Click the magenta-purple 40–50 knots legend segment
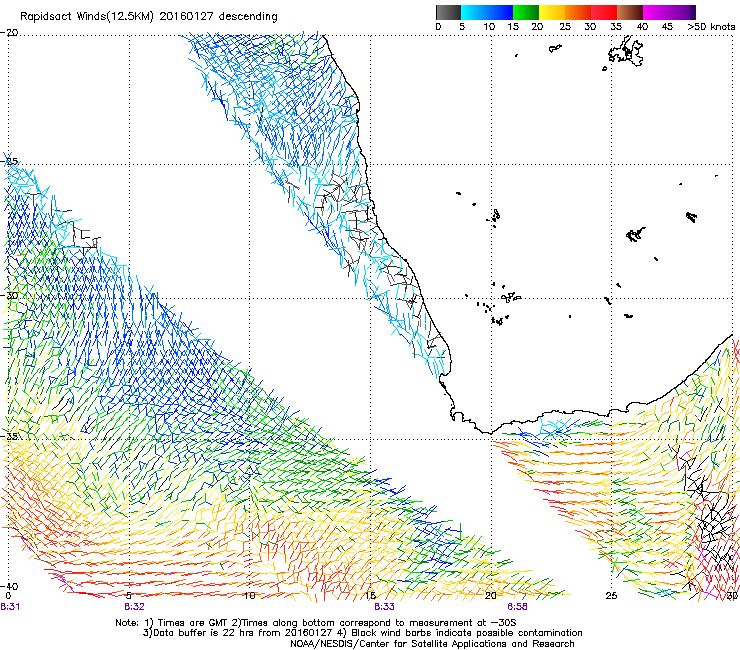Viewport: 740px width, 650px height. tap(666, 12)
